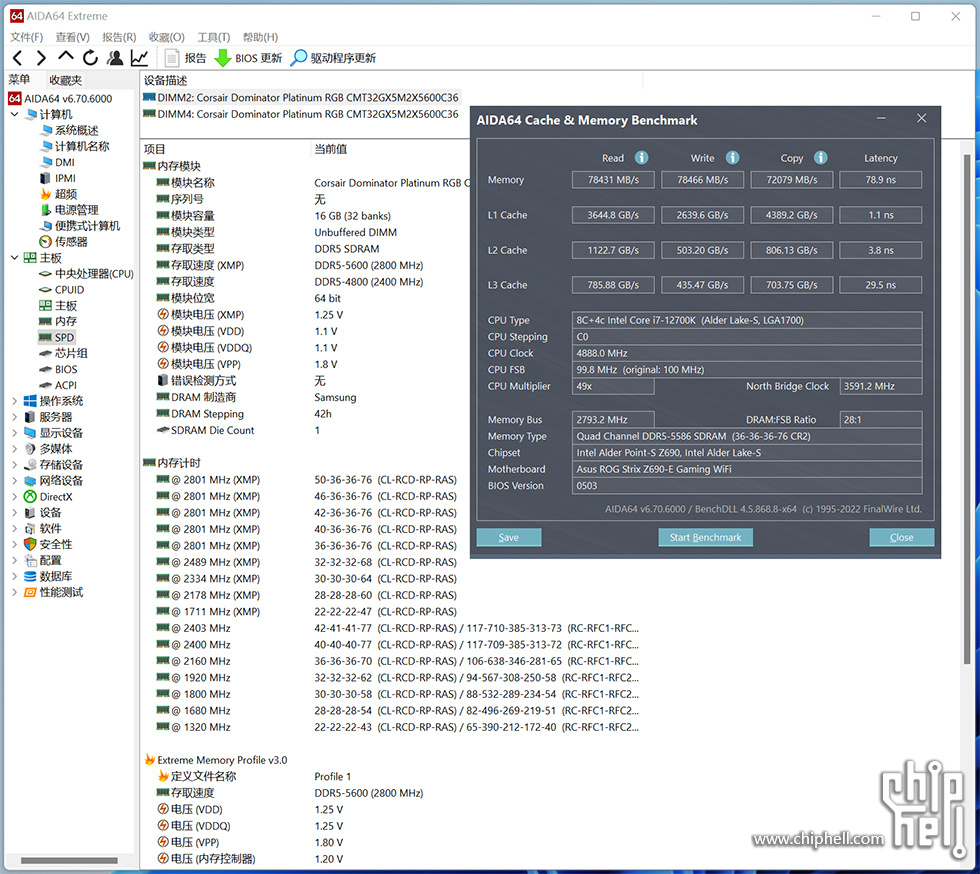
Task: Open the 工具(T) menu
Action: 213,37
